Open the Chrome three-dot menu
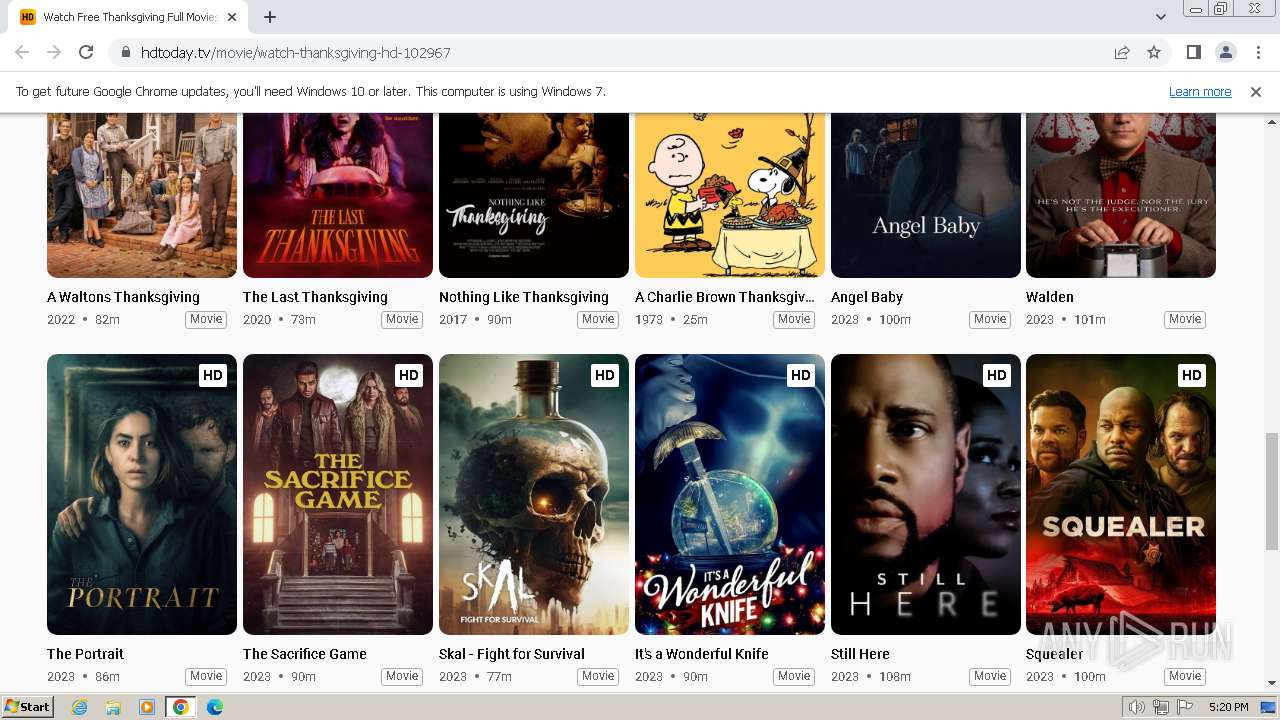The height and width of the screenshot is (720, 1280). point(1258,52)
